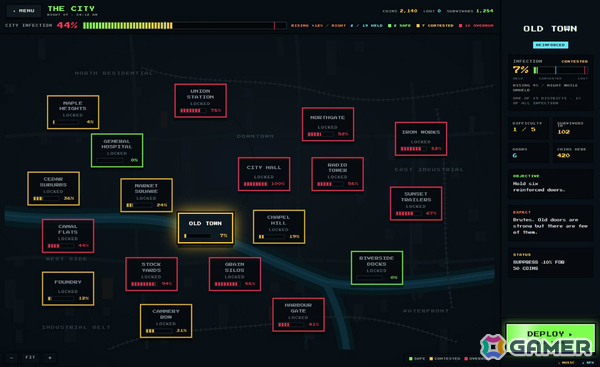Click the Coins Here 420 stat box
Viewport: 600px width, 367px height.
click(572, 153)
